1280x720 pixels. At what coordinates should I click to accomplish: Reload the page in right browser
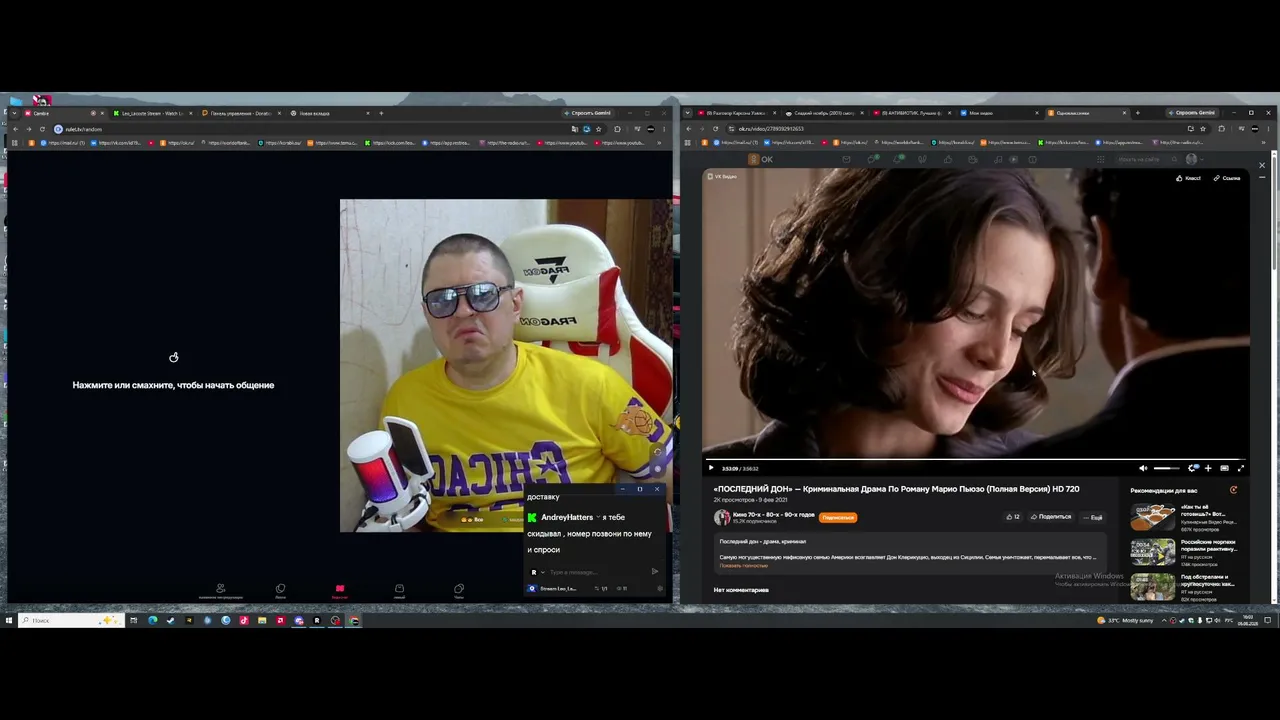[715, 129]
